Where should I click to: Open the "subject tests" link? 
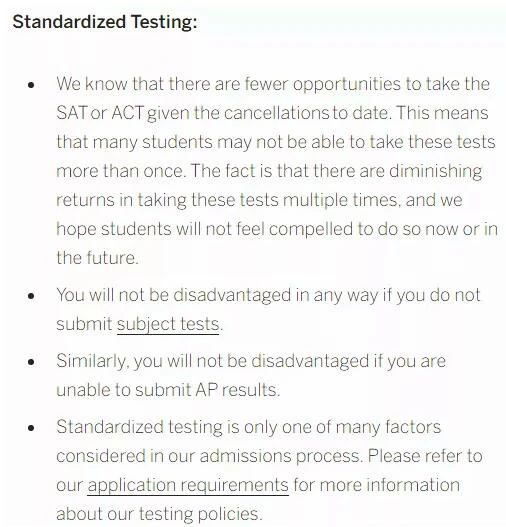click(168, 324)
